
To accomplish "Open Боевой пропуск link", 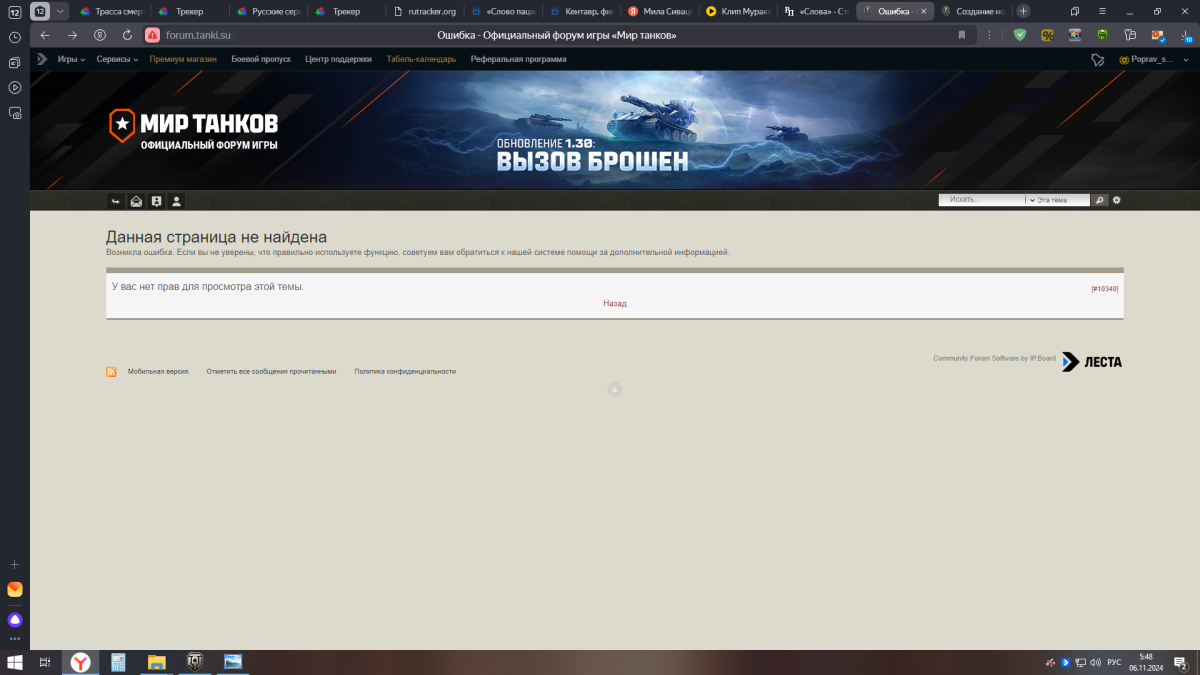I will [x=261, y=59].
